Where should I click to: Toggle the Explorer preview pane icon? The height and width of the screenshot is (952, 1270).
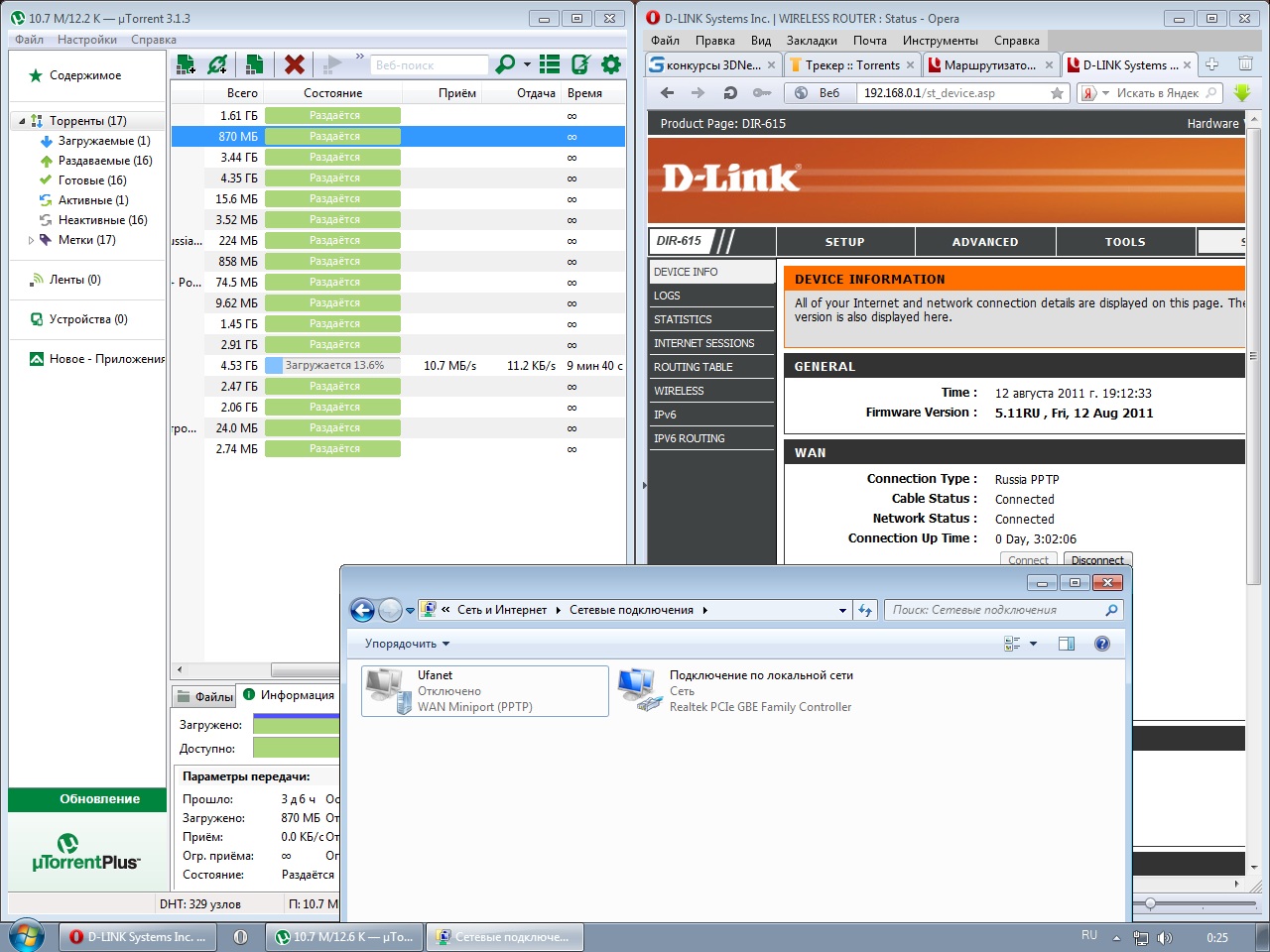pos(1067,644)
